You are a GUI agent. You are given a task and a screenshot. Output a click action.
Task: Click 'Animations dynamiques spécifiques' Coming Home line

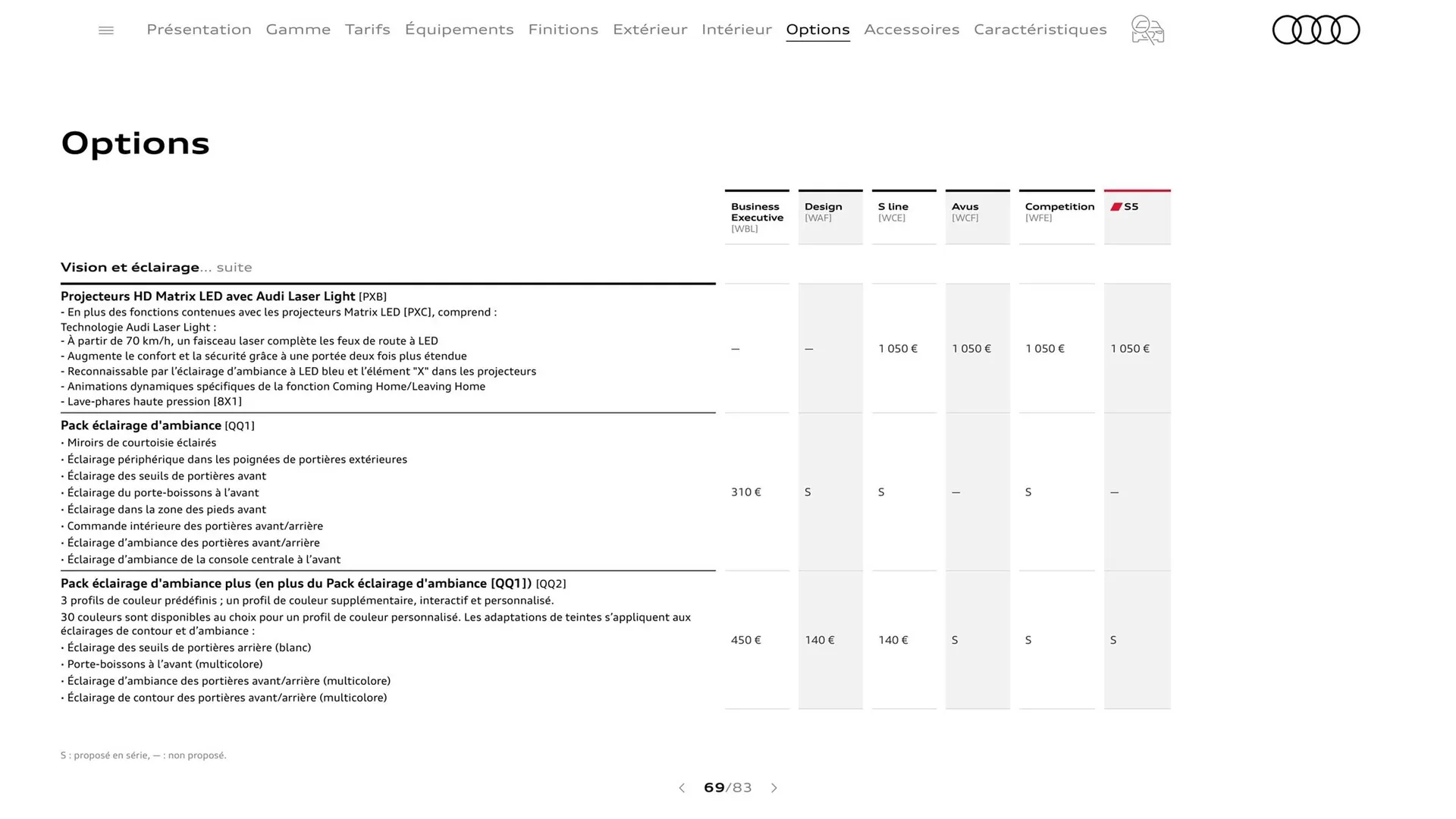[x=273, y=387]
